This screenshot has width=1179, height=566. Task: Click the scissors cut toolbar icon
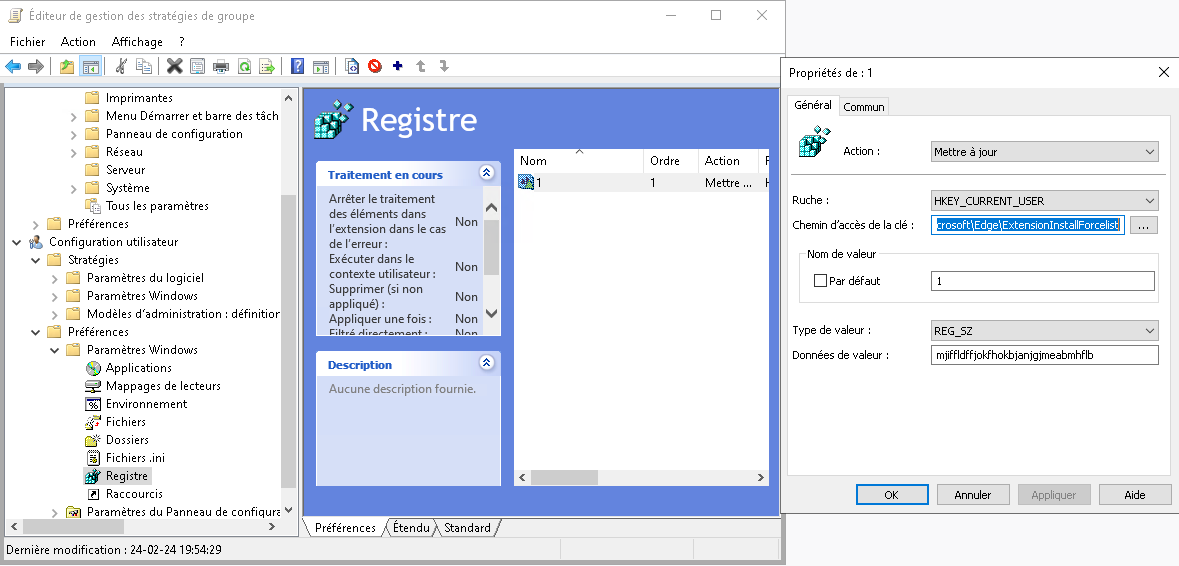(x=121, y=67)
